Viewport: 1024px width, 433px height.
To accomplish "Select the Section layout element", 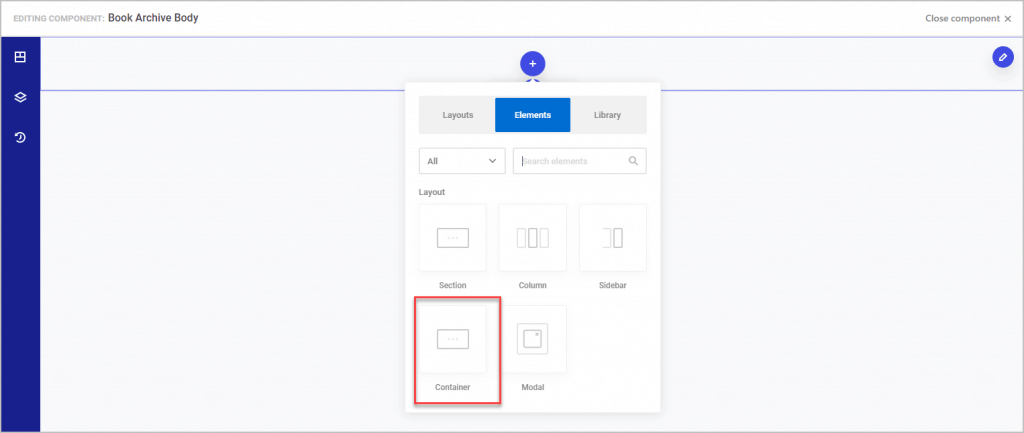I will (453, 238).
